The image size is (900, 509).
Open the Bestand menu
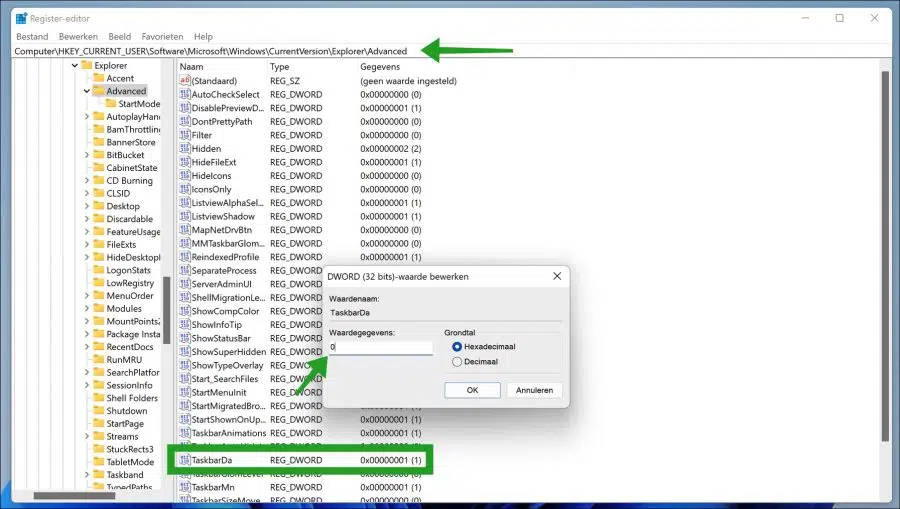coord(32,36)
